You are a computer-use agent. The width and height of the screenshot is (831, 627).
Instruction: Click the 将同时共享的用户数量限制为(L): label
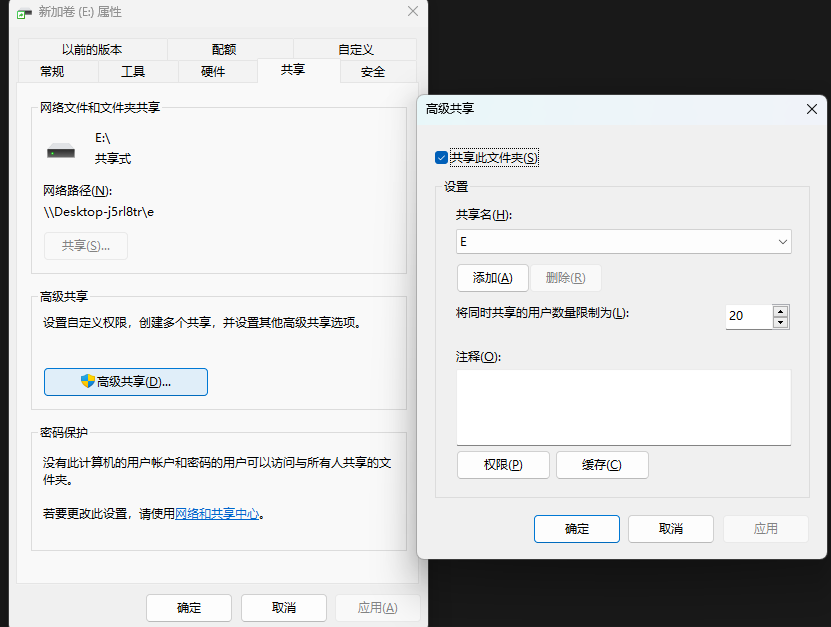pos(542,313)
